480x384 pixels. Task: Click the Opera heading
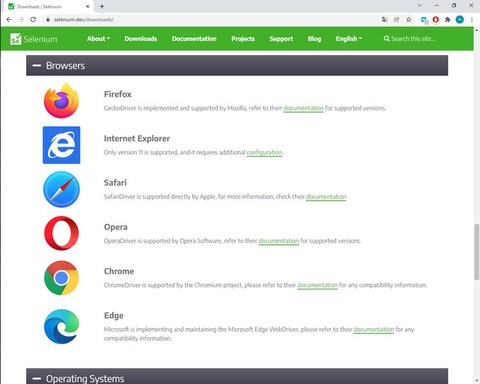pyautogui.click(x=116, y=227)
